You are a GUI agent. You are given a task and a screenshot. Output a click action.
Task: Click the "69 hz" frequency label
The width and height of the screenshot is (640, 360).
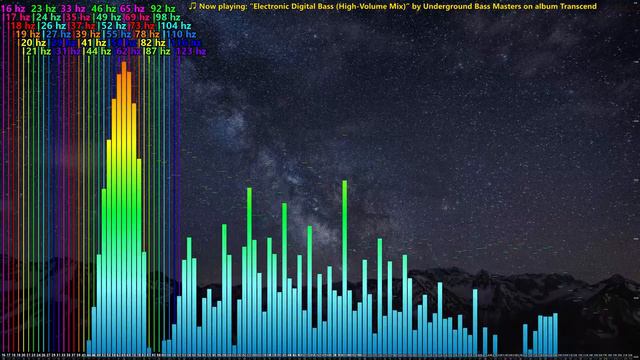(138, 18)
